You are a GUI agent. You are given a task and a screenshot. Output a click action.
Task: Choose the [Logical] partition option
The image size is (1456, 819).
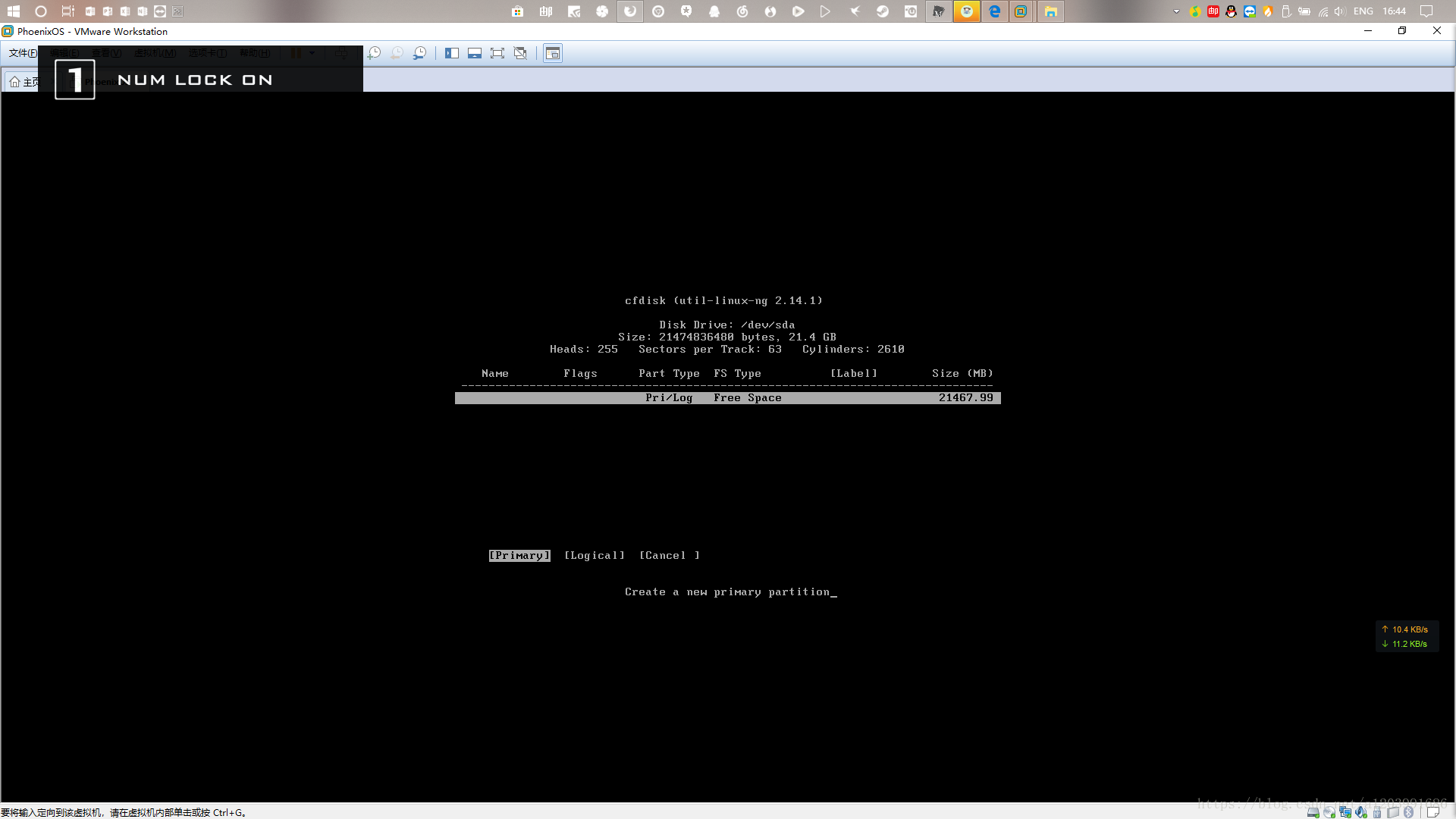pyautogui.click(x=595, y=556)
